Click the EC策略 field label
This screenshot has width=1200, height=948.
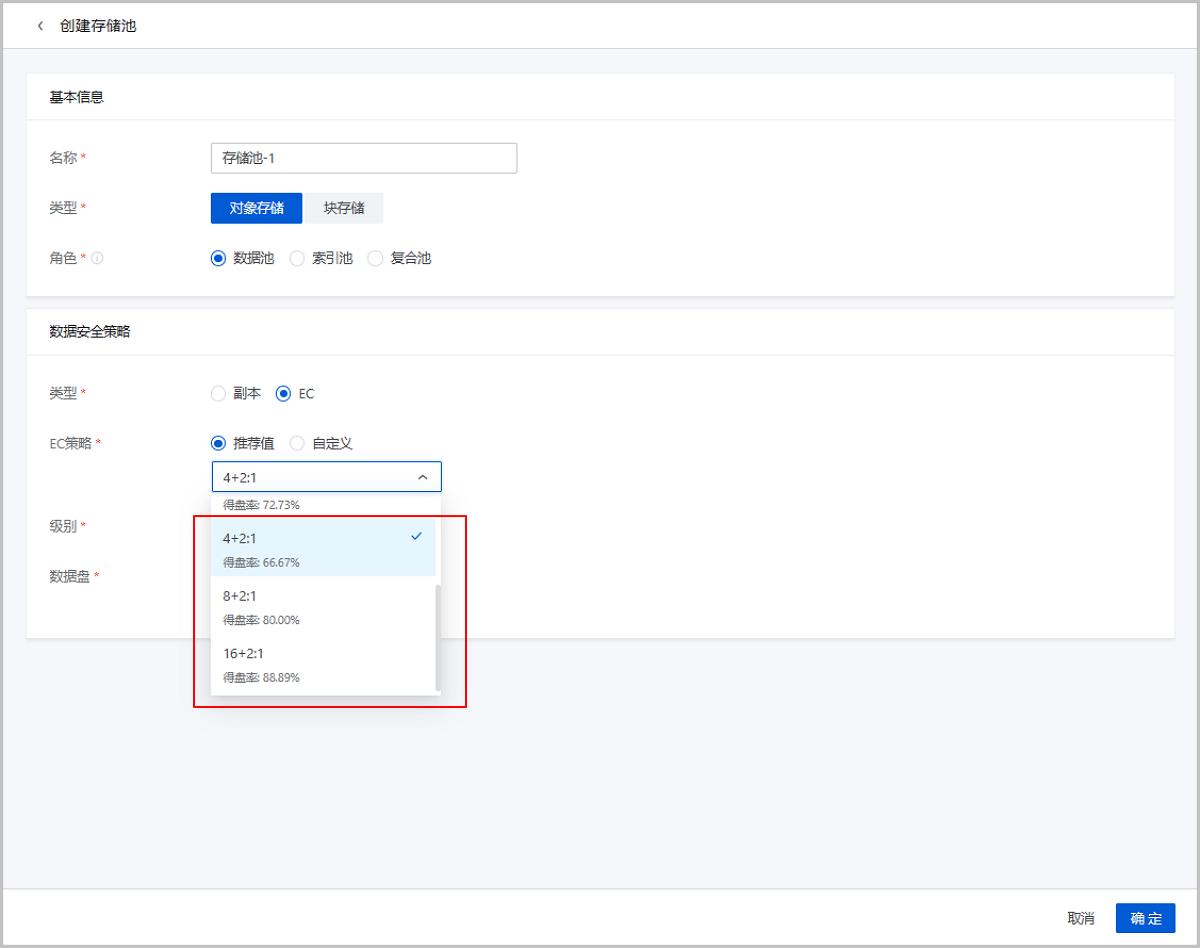click(x=71, y=443)
